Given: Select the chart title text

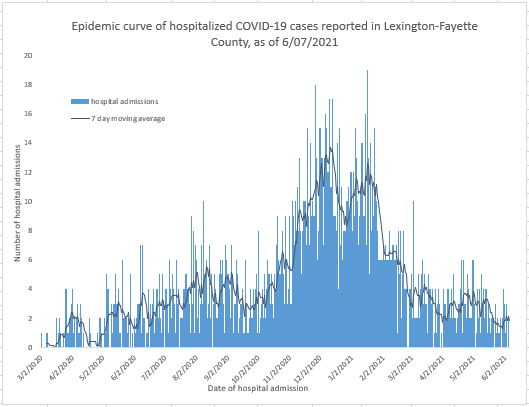Looking at the screenshot, I should [274, 34].
